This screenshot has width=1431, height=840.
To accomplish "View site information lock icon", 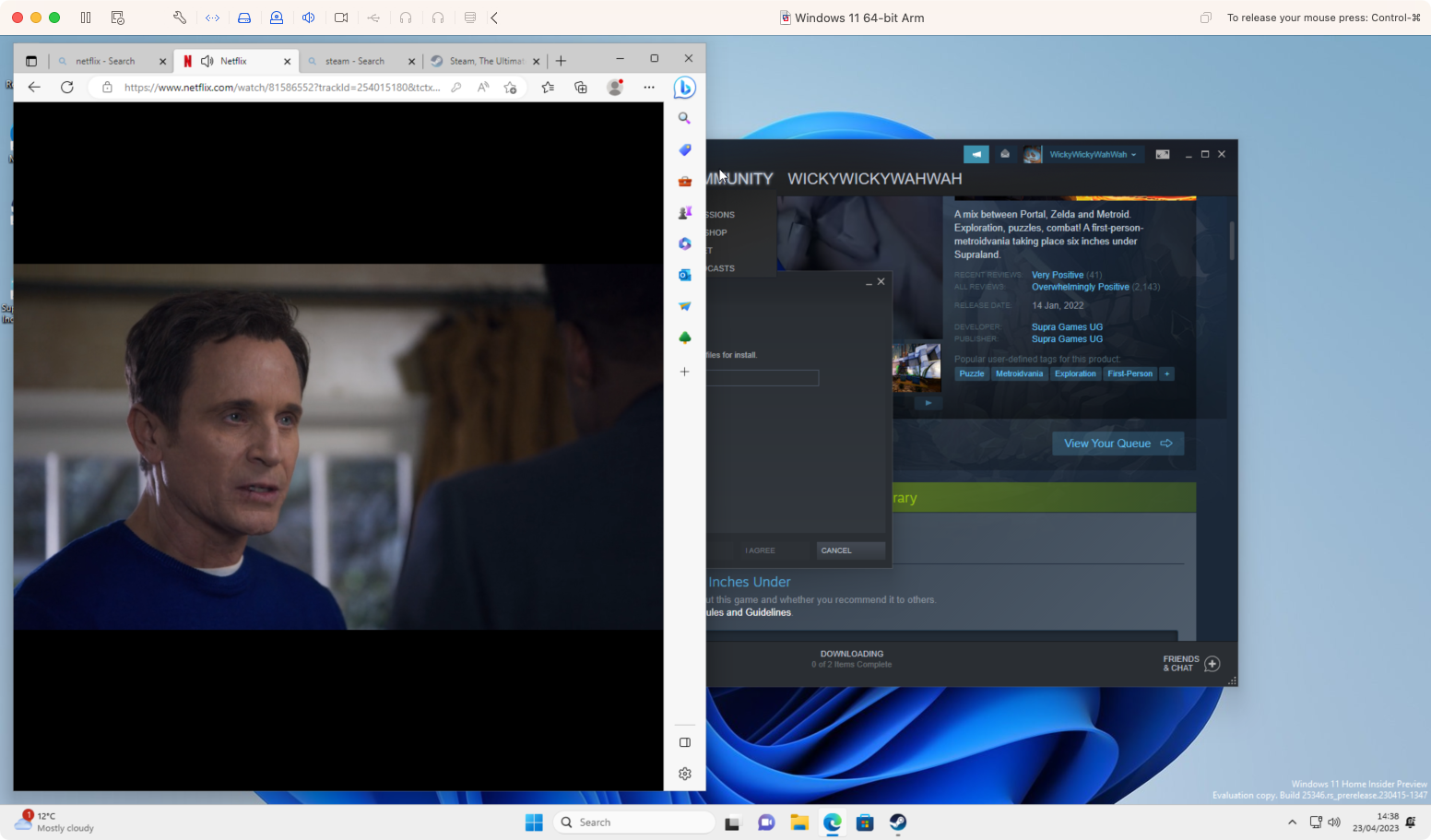I will coord(107,87).
